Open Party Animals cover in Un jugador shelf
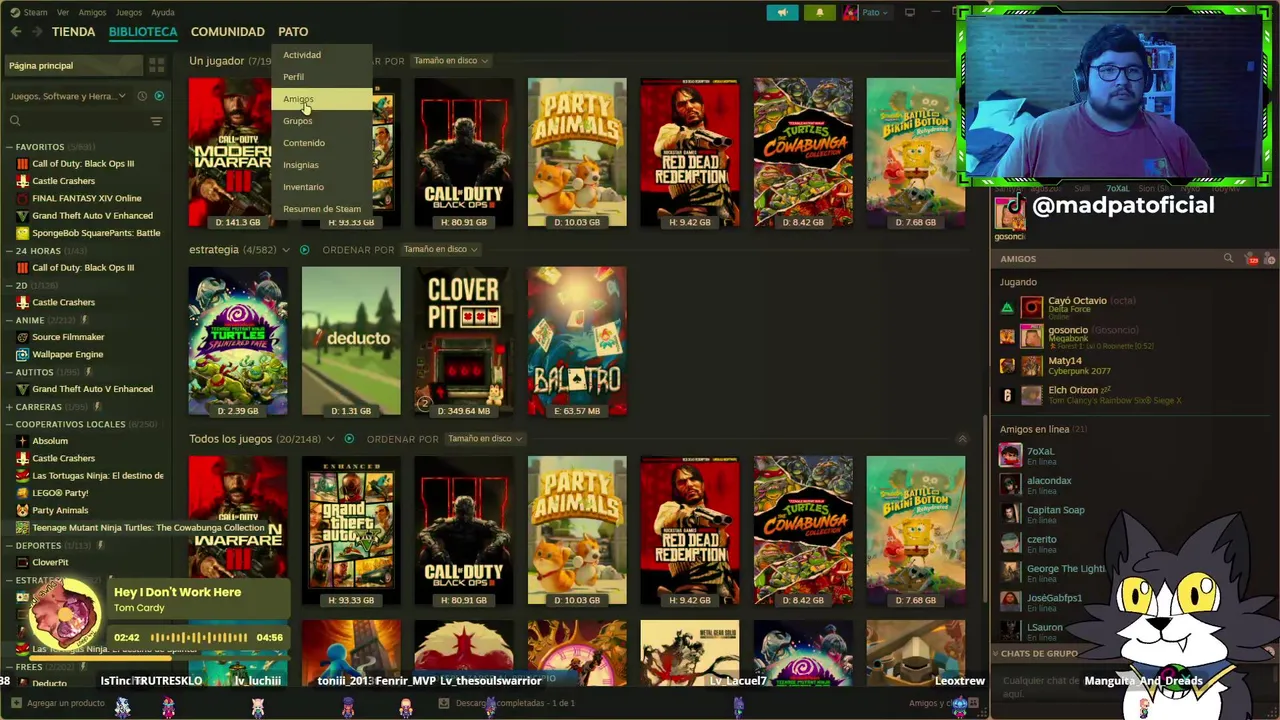Viewport: 1280px width, 720px height. pos(577,152)
